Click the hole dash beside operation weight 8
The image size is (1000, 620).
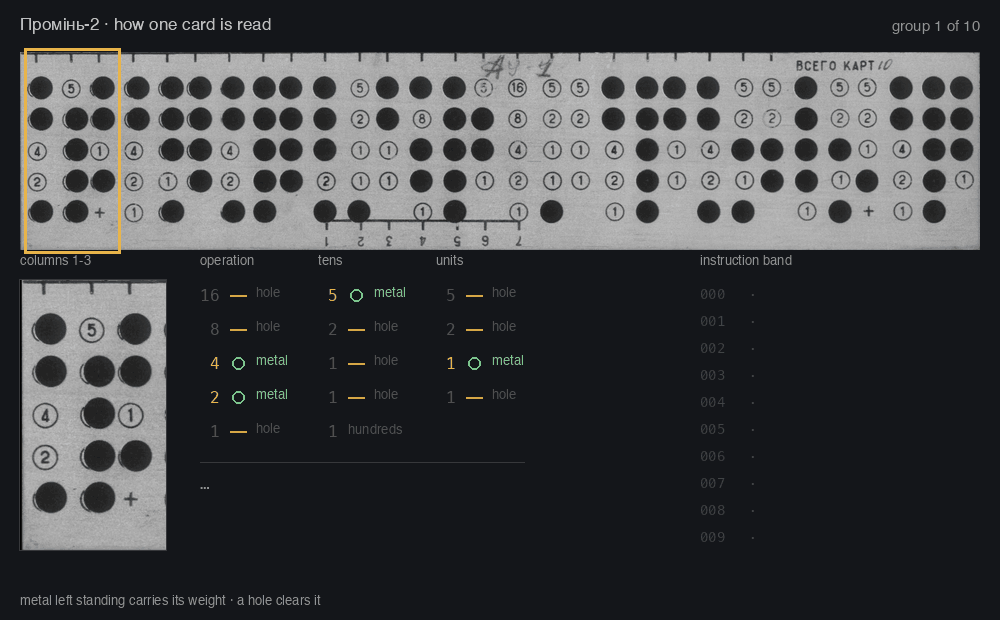238,330
